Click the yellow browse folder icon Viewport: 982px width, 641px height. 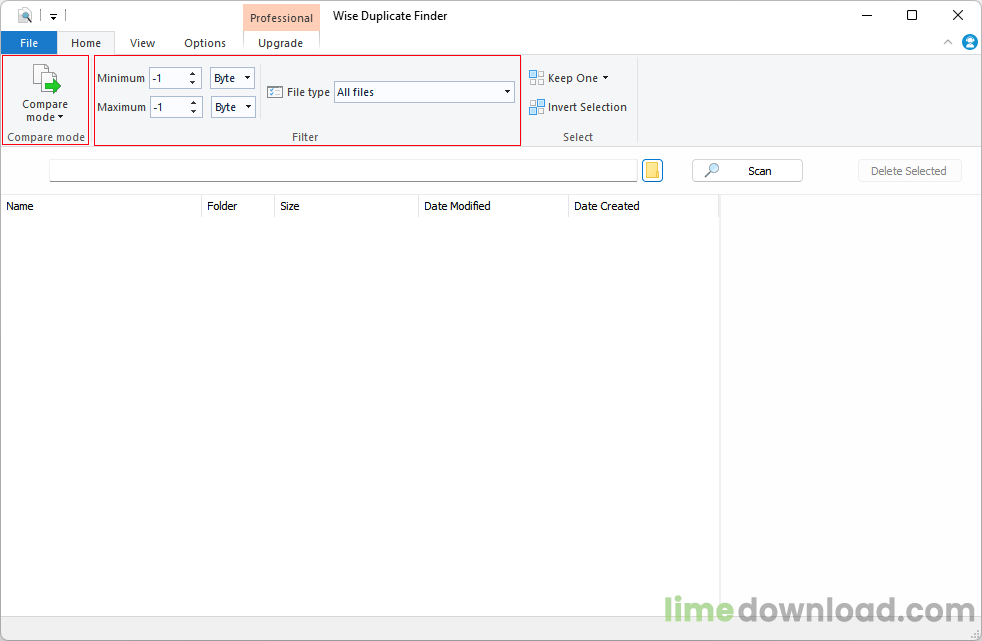(x=653, y=170)
